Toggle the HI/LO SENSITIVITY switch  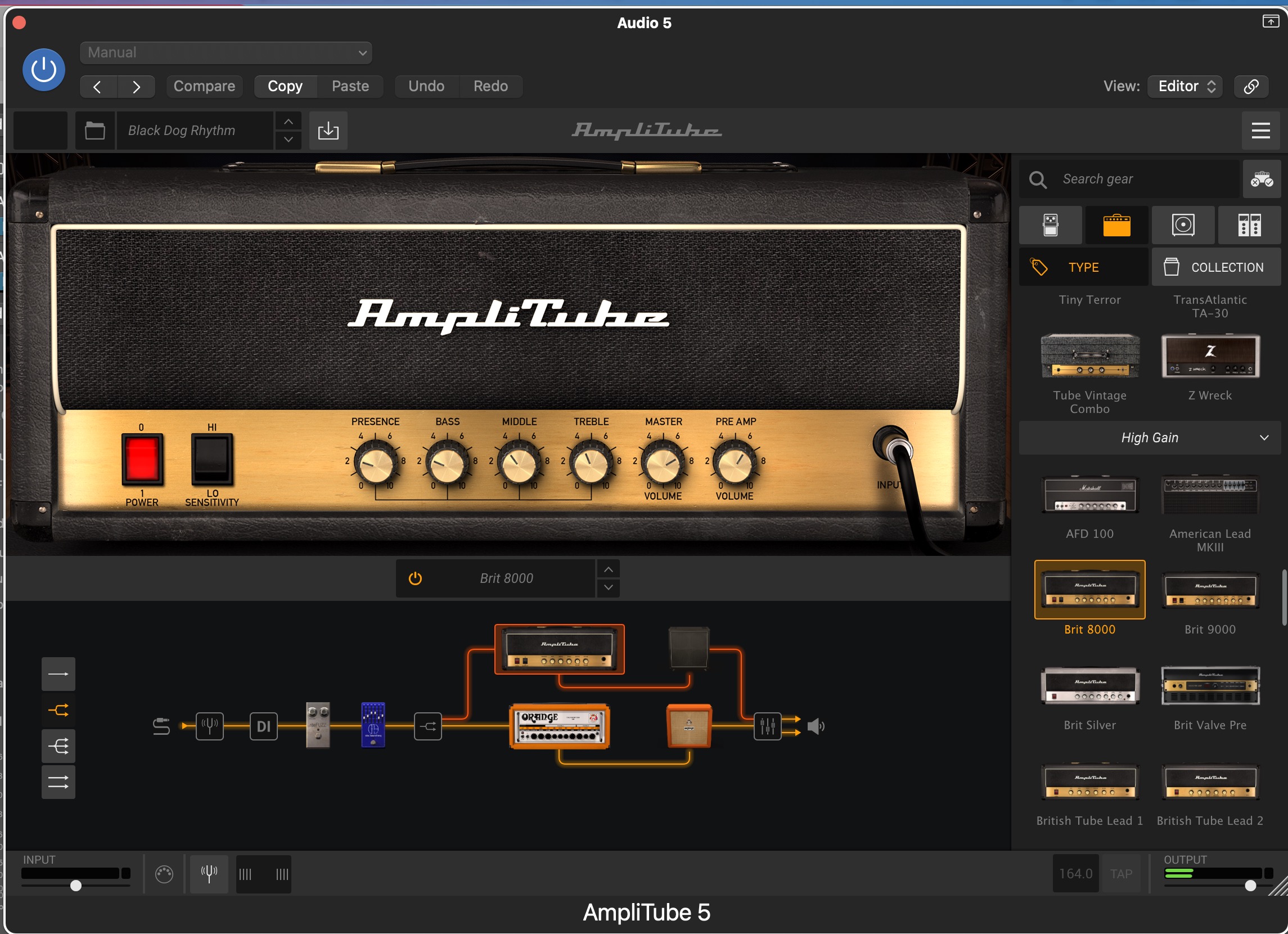(212, 459)
